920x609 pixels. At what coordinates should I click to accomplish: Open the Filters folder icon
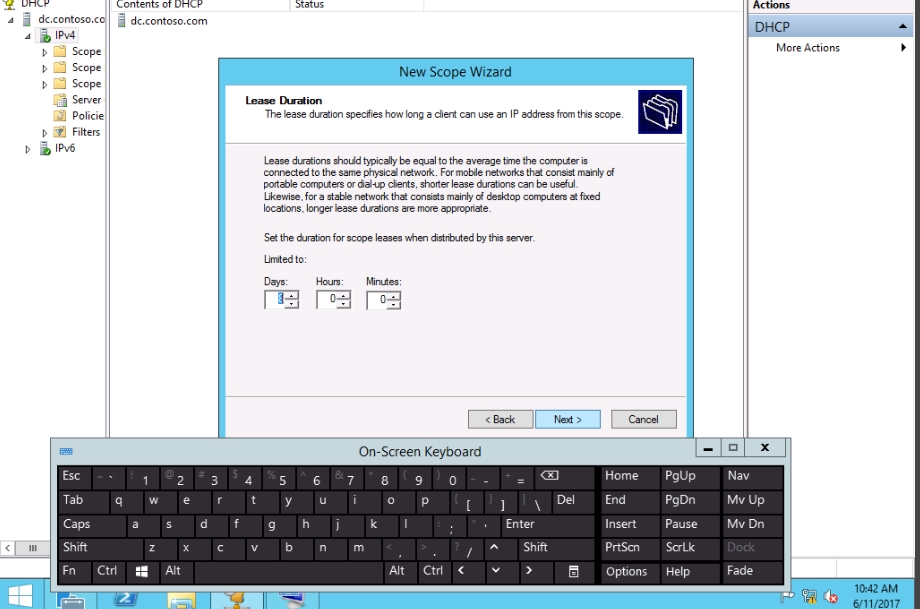60,132
